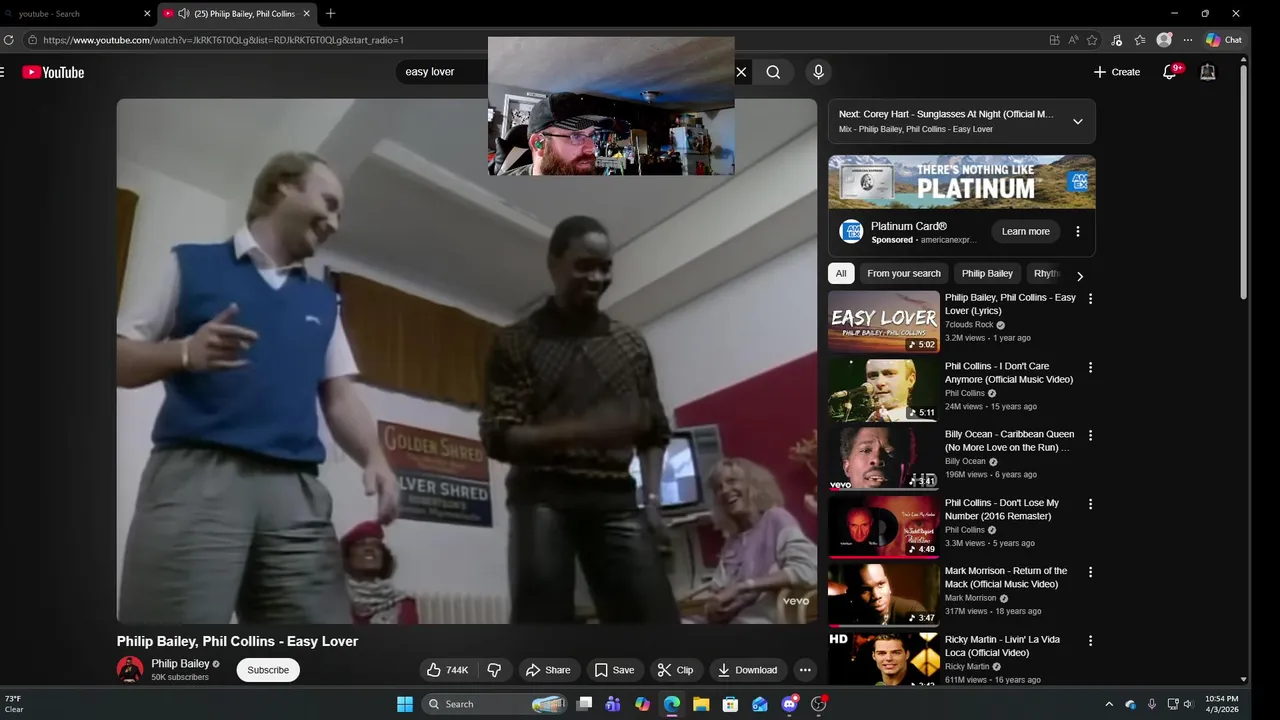Click the YouTube search magnifier button
The image size is (1280, 720).
[x=773, y=72]
